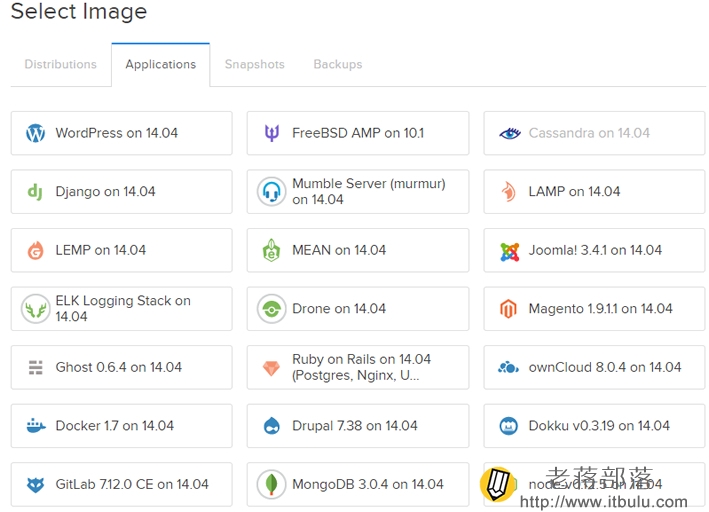
Task: Choose ownCloud 8.0.4 on 14.04 text
Action: coord(605,367)
